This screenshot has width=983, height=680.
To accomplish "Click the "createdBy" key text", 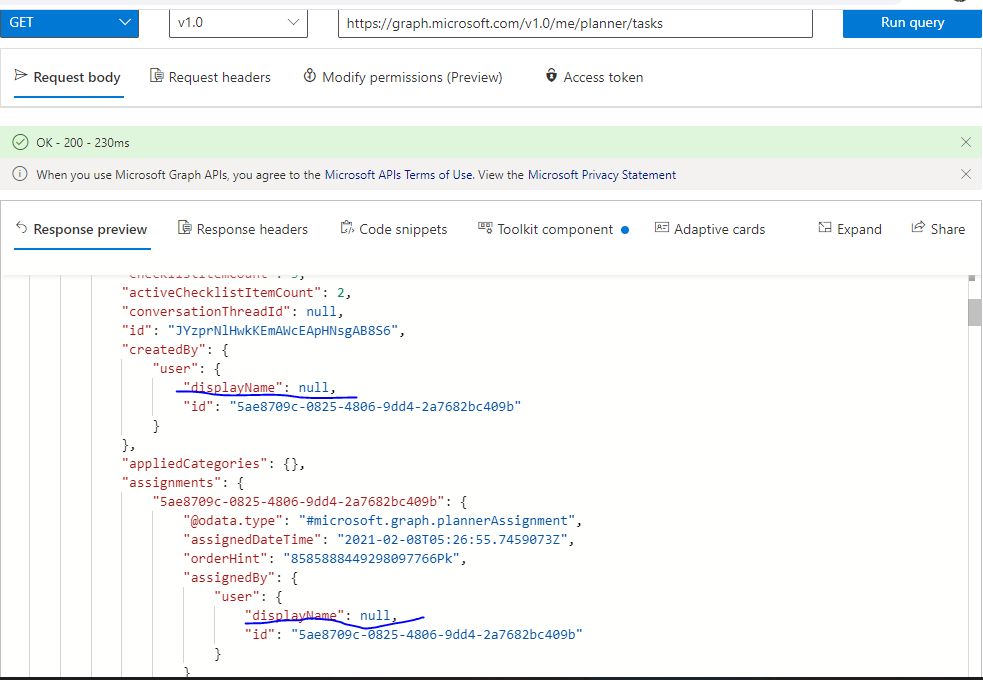I will [164, 350].
